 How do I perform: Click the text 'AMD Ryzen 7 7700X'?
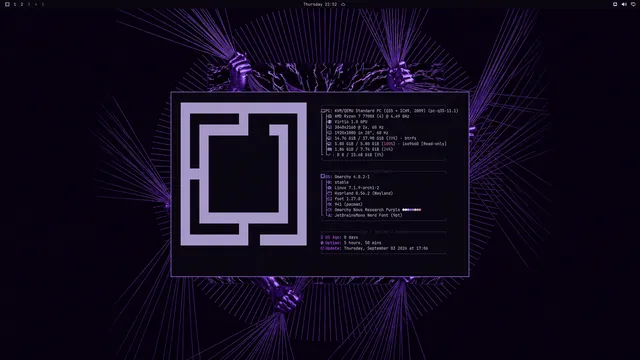355,116
